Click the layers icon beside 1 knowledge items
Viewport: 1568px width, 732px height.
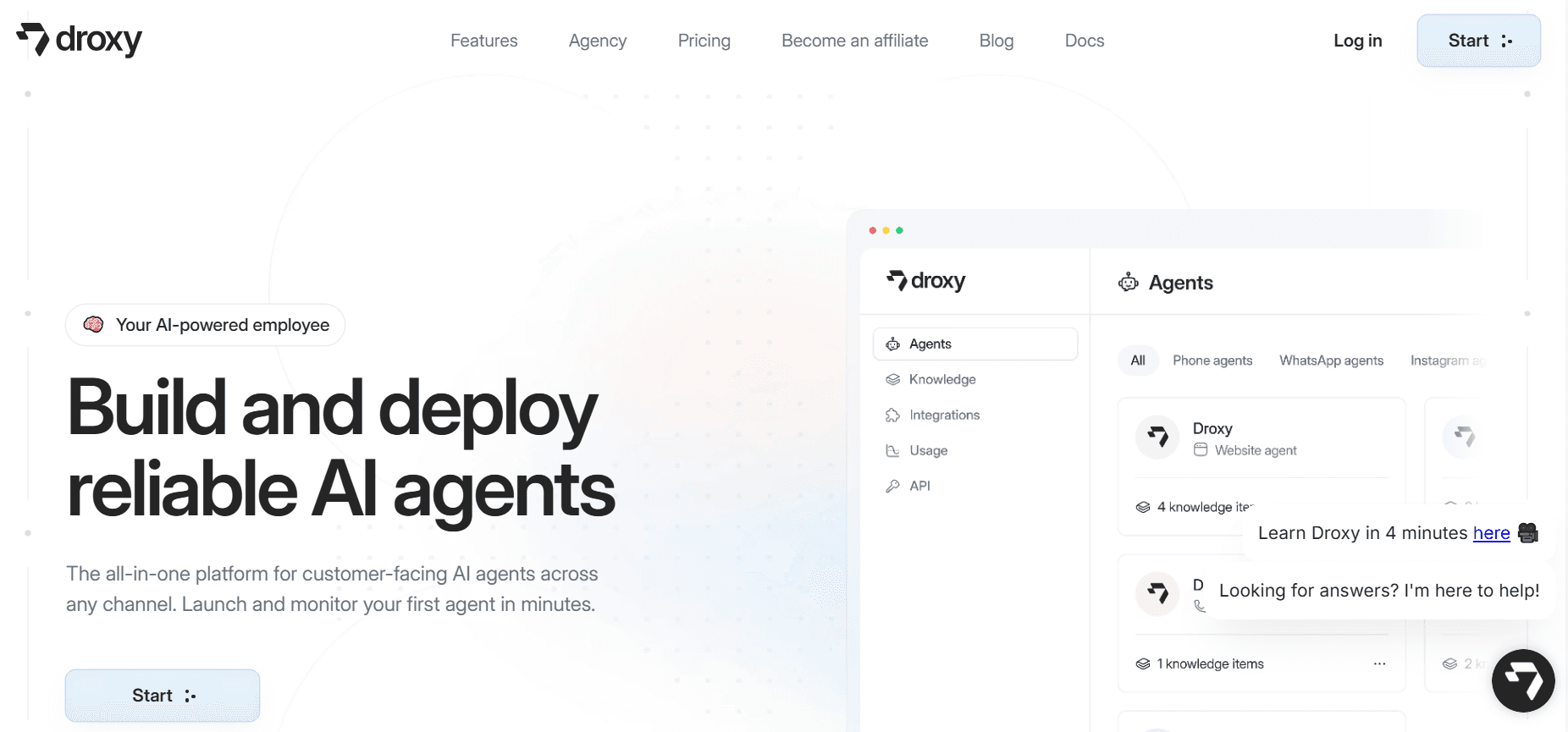(1143, 663)
